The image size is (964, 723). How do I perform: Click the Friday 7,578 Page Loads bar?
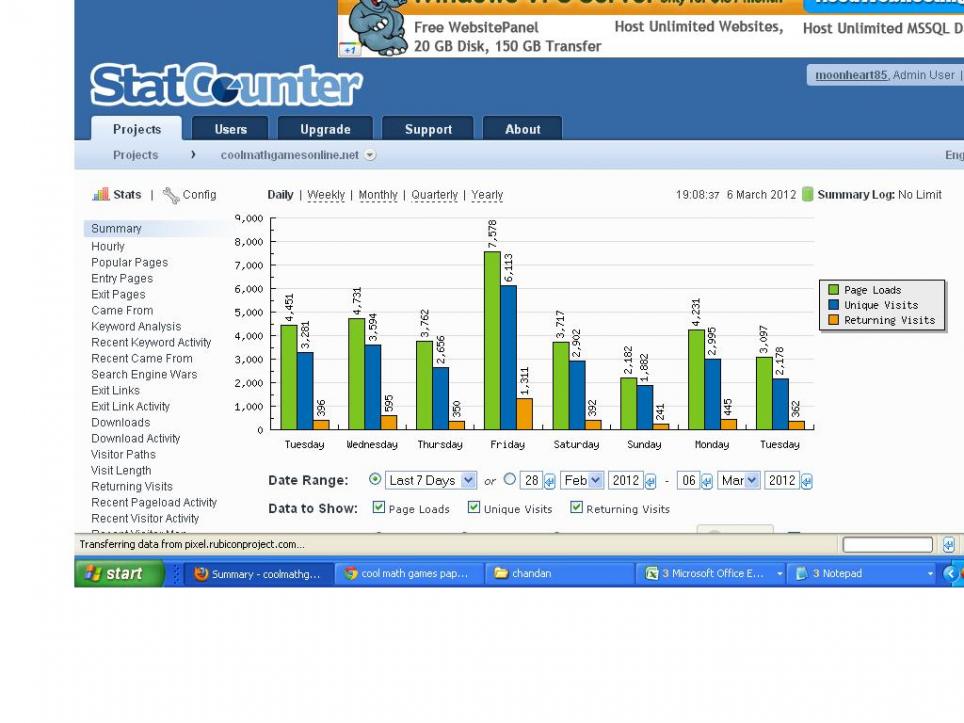492,340
